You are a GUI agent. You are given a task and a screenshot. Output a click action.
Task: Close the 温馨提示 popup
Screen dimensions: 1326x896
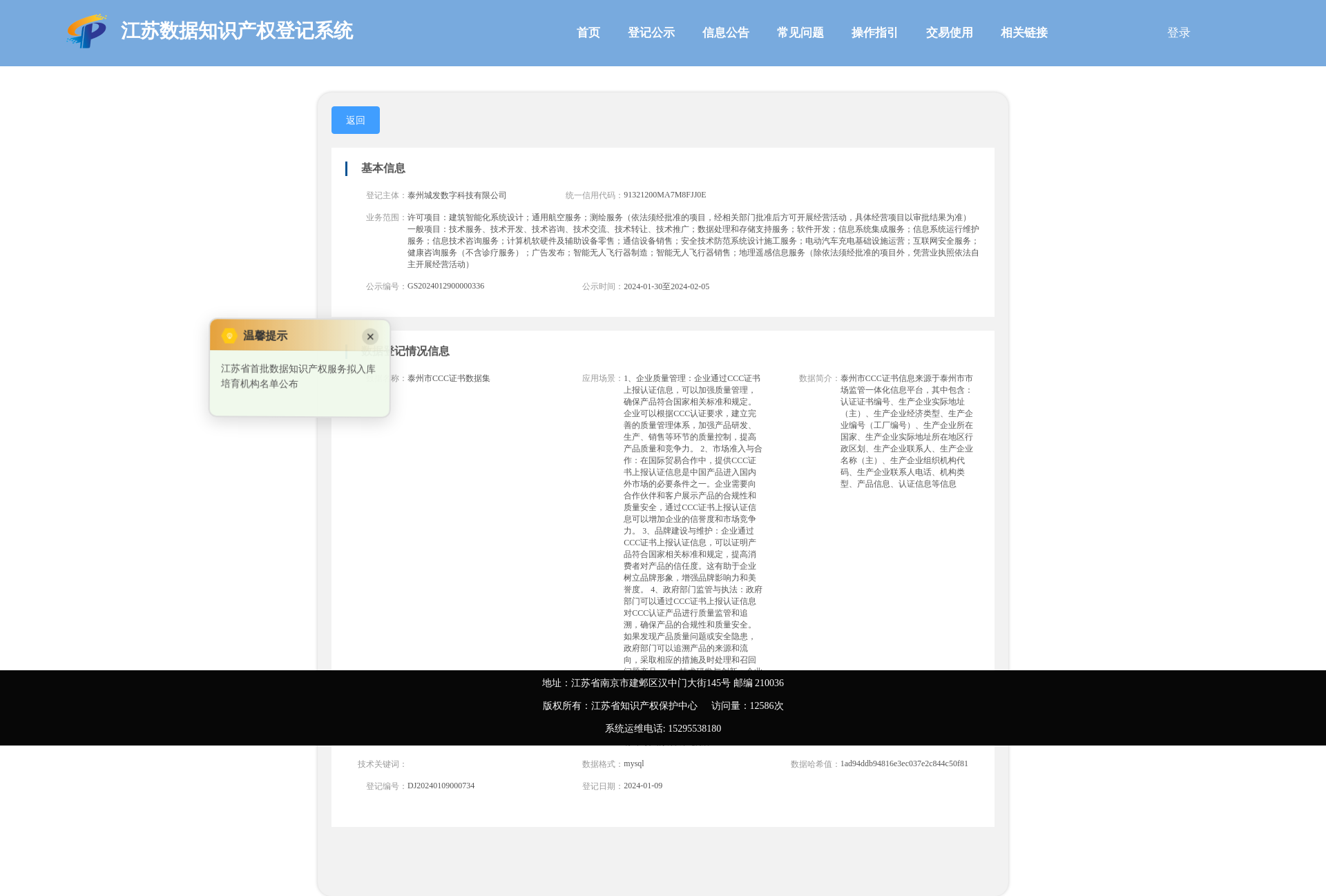(370, 336)
